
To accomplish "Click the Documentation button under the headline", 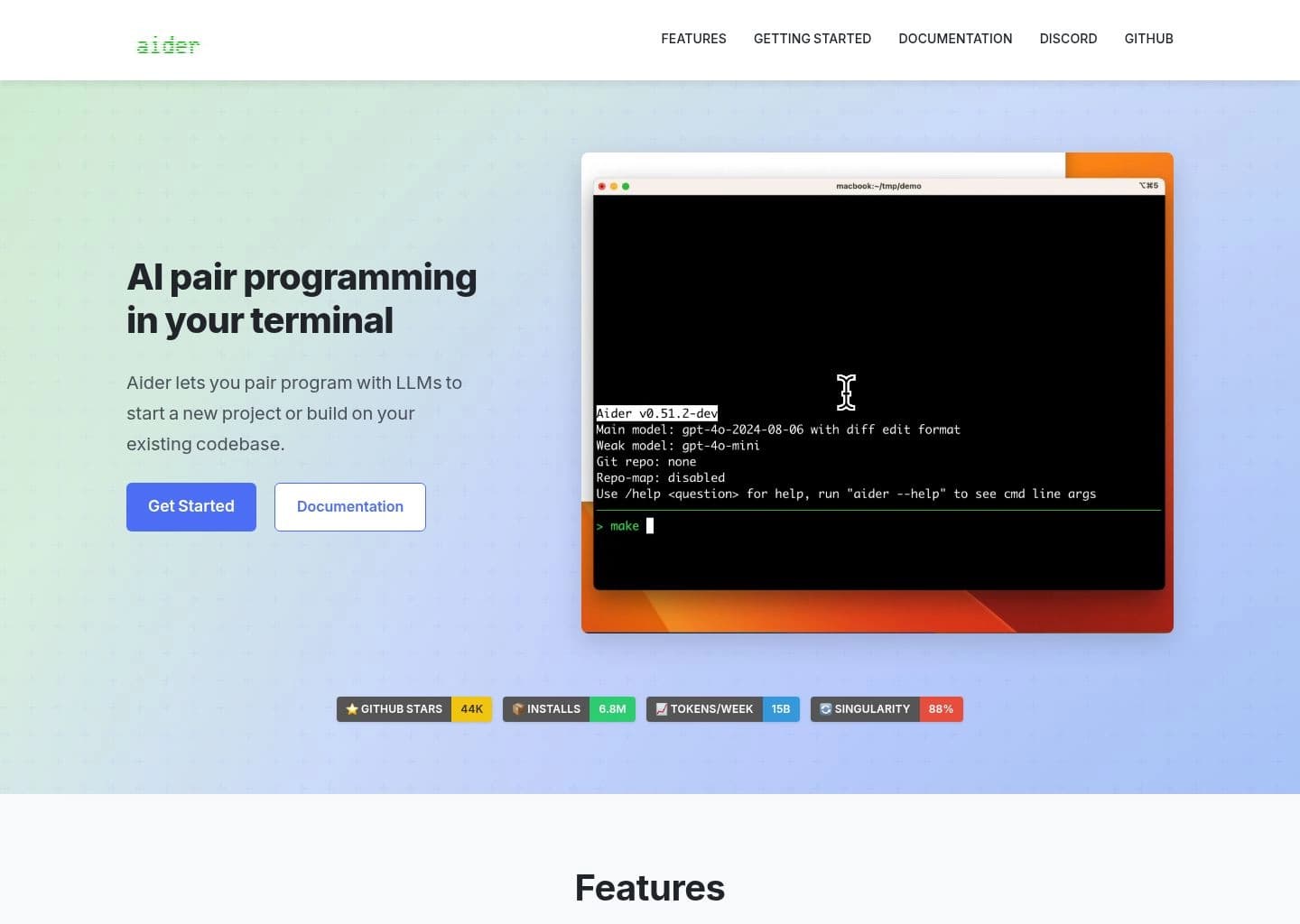I will 350,507.
